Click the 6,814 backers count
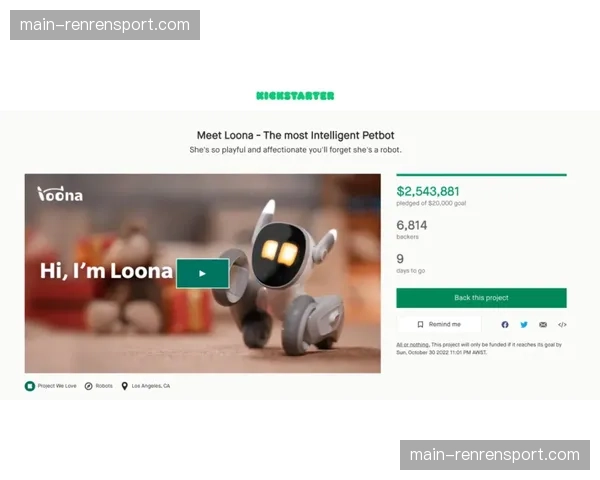600x480 pixels. click(412, 225)
